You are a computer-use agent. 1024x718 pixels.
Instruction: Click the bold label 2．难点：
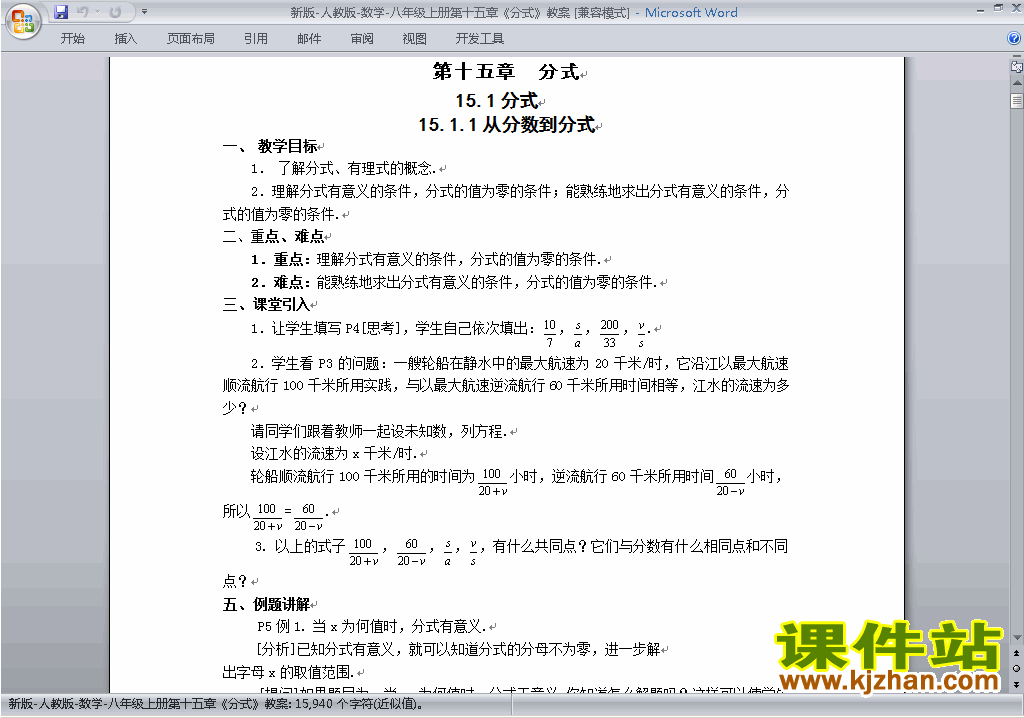[281, 282]
